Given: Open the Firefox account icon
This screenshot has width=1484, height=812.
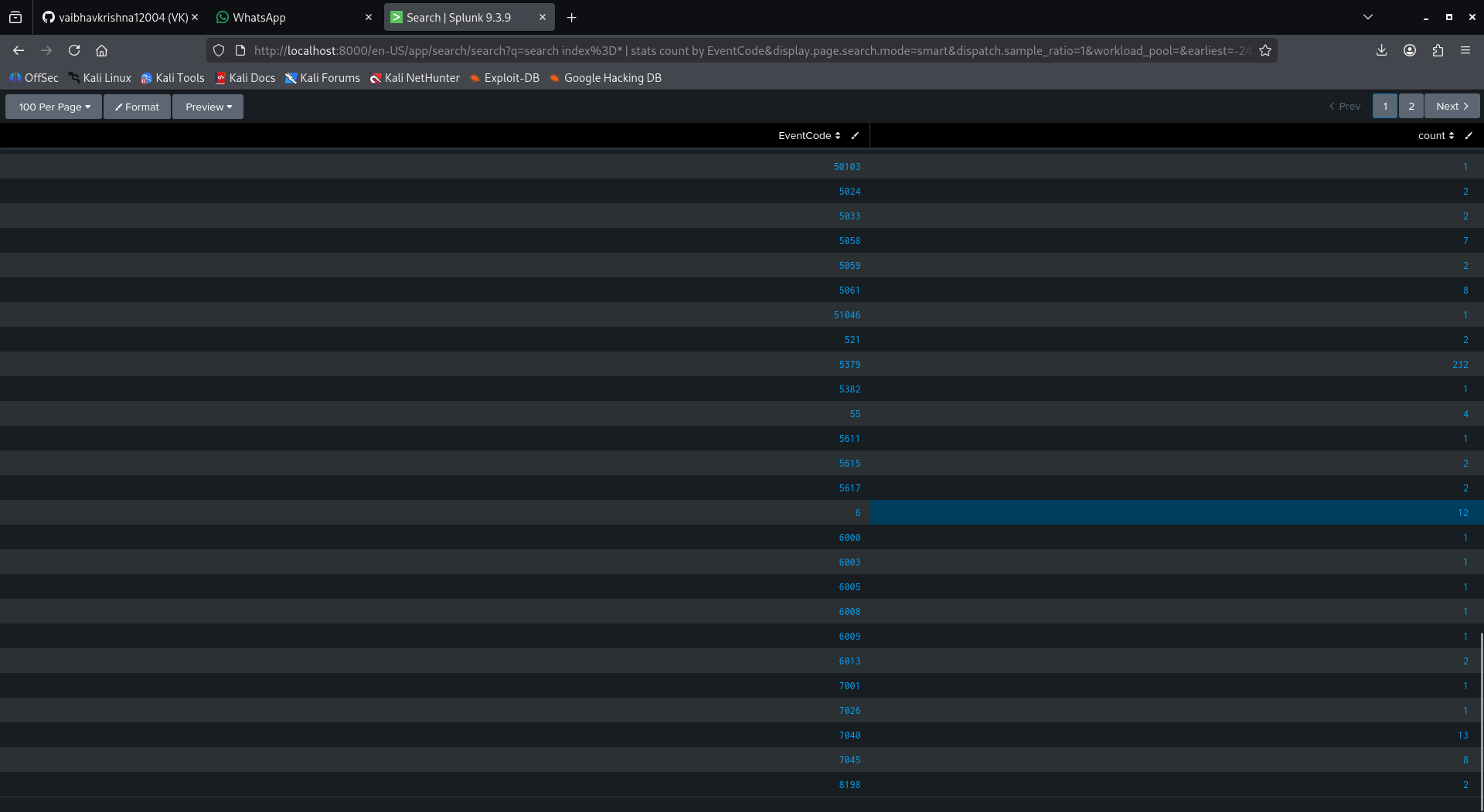Looking at the screenshot, I should click(x=1410, y=50).
